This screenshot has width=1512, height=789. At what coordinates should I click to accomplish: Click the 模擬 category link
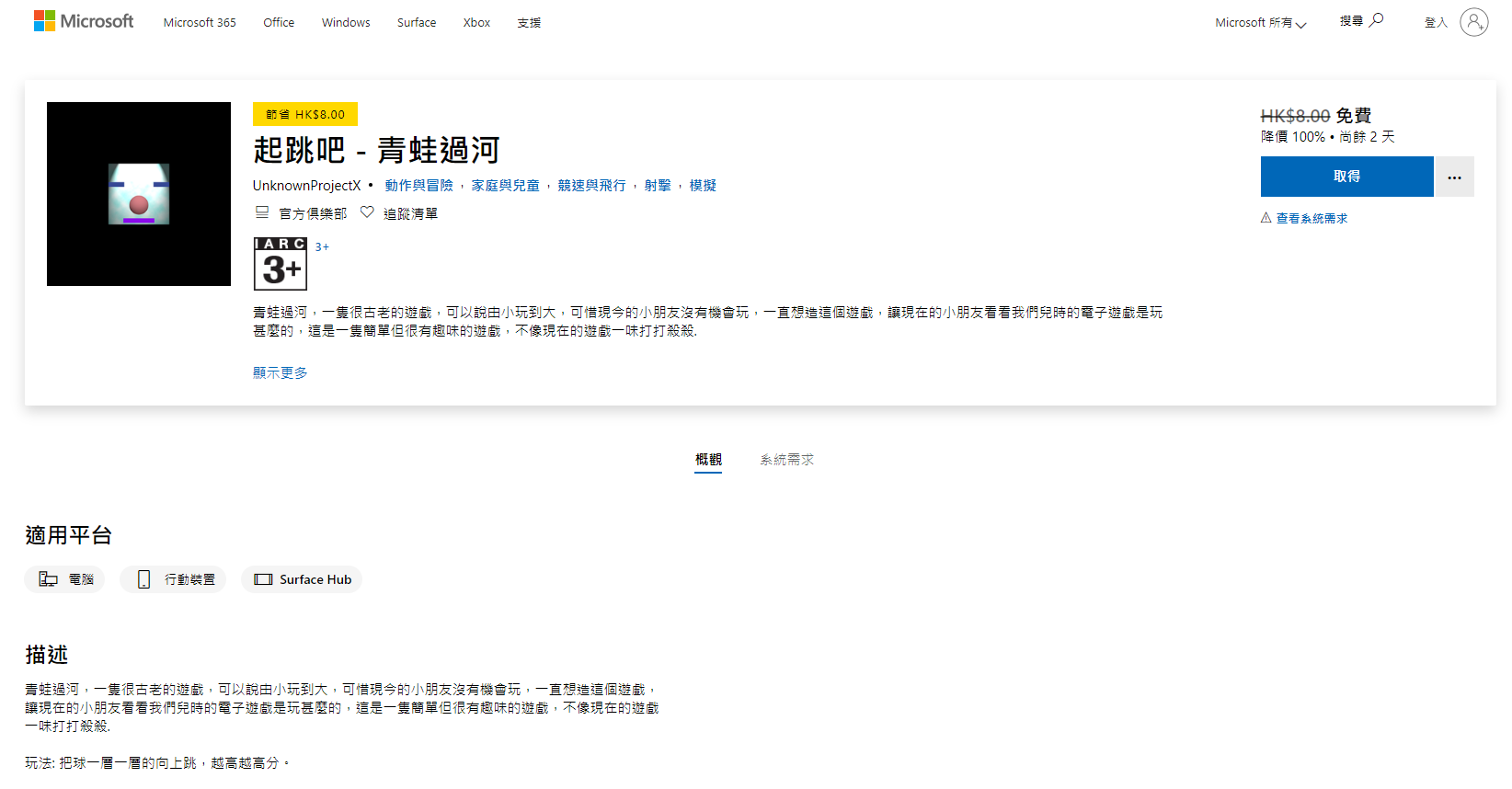[703, 185]
